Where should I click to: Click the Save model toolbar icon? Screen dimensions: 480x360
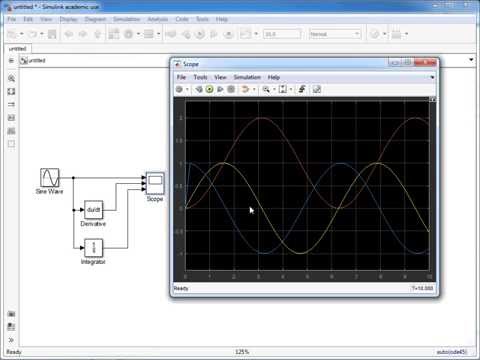pos(52,34)
